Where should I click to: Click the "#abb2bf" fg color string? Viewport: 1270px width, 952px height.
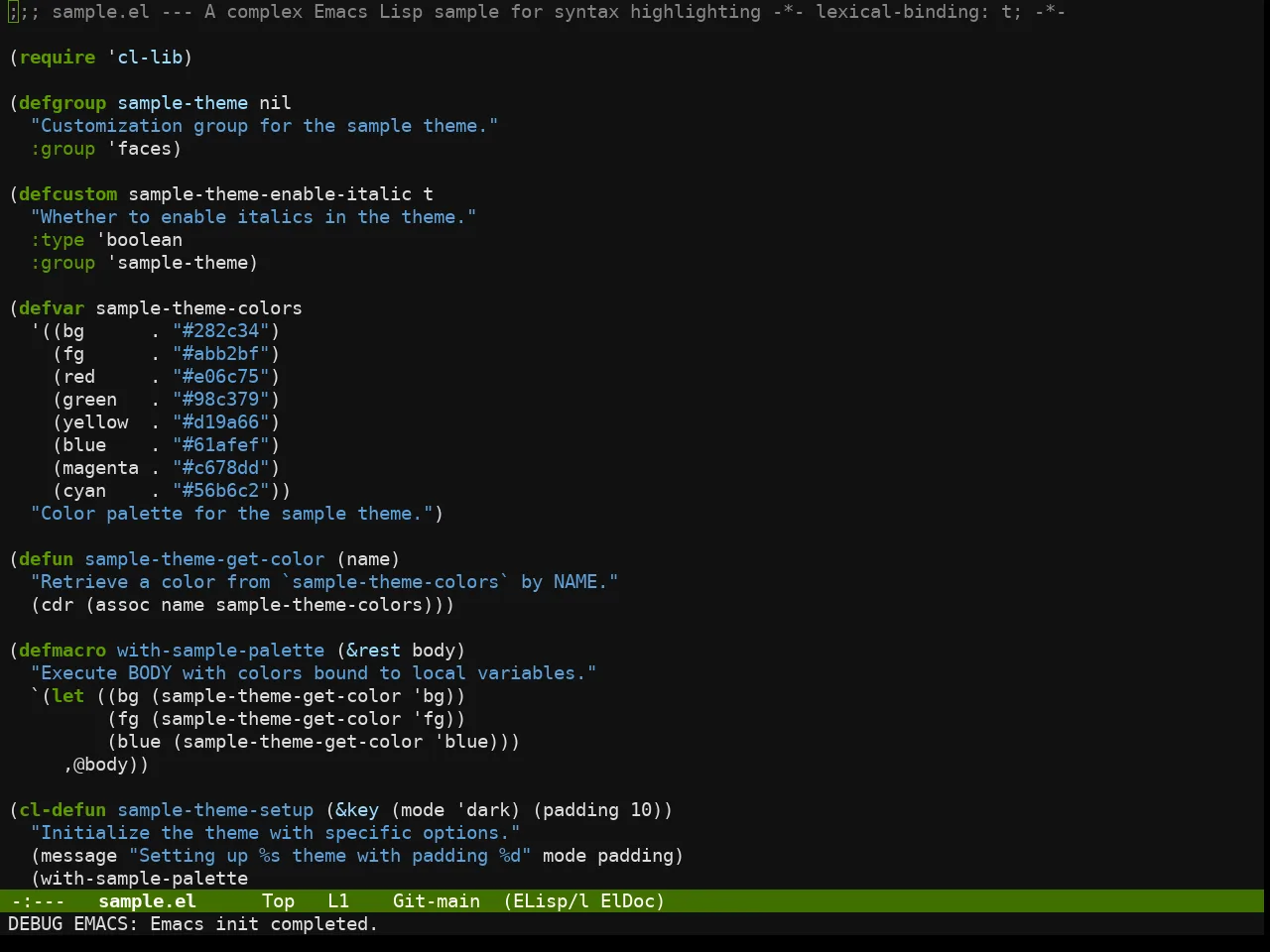(221, 354)
